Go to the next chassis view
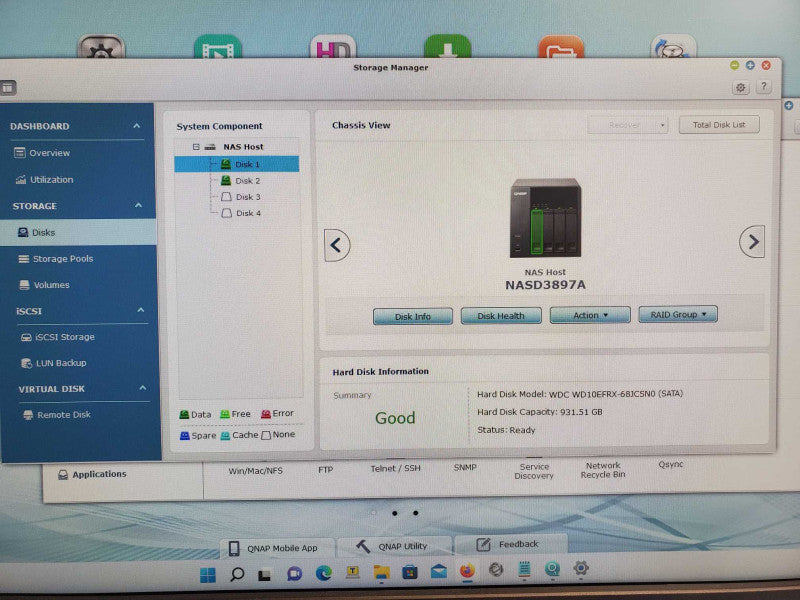The height and width of the screenshot is (600, 800). (x=752, y=241)
